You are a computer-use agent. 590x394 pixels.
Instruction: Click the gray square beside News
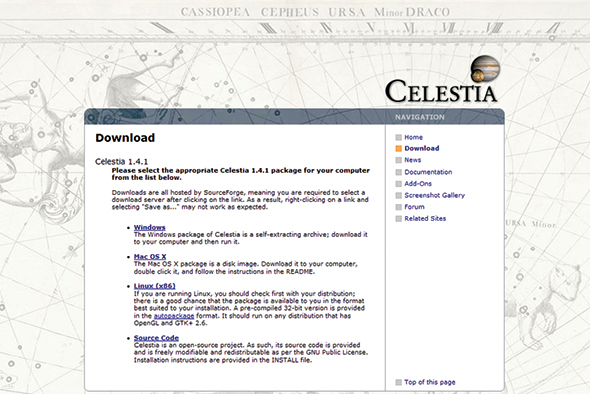click(x=398, y=160)
